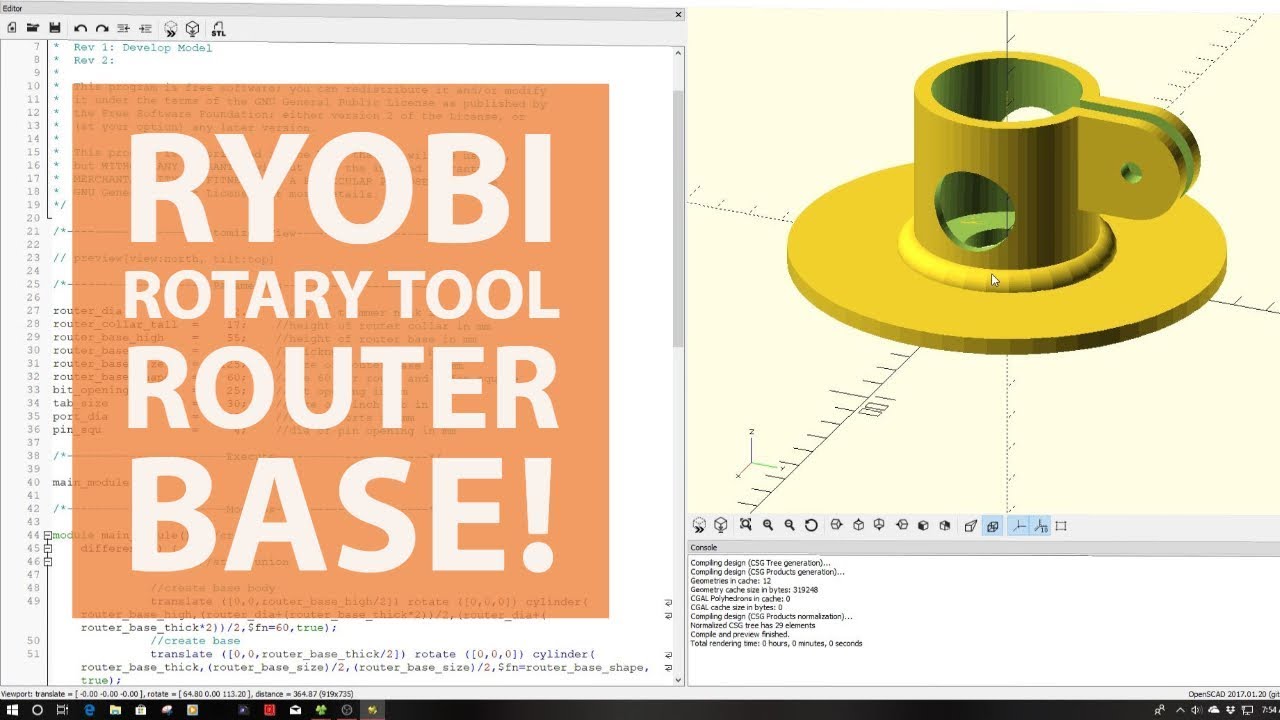Redo the last undone edit
The height and width of the screenshot is (720, 1280).
[101, 28]
